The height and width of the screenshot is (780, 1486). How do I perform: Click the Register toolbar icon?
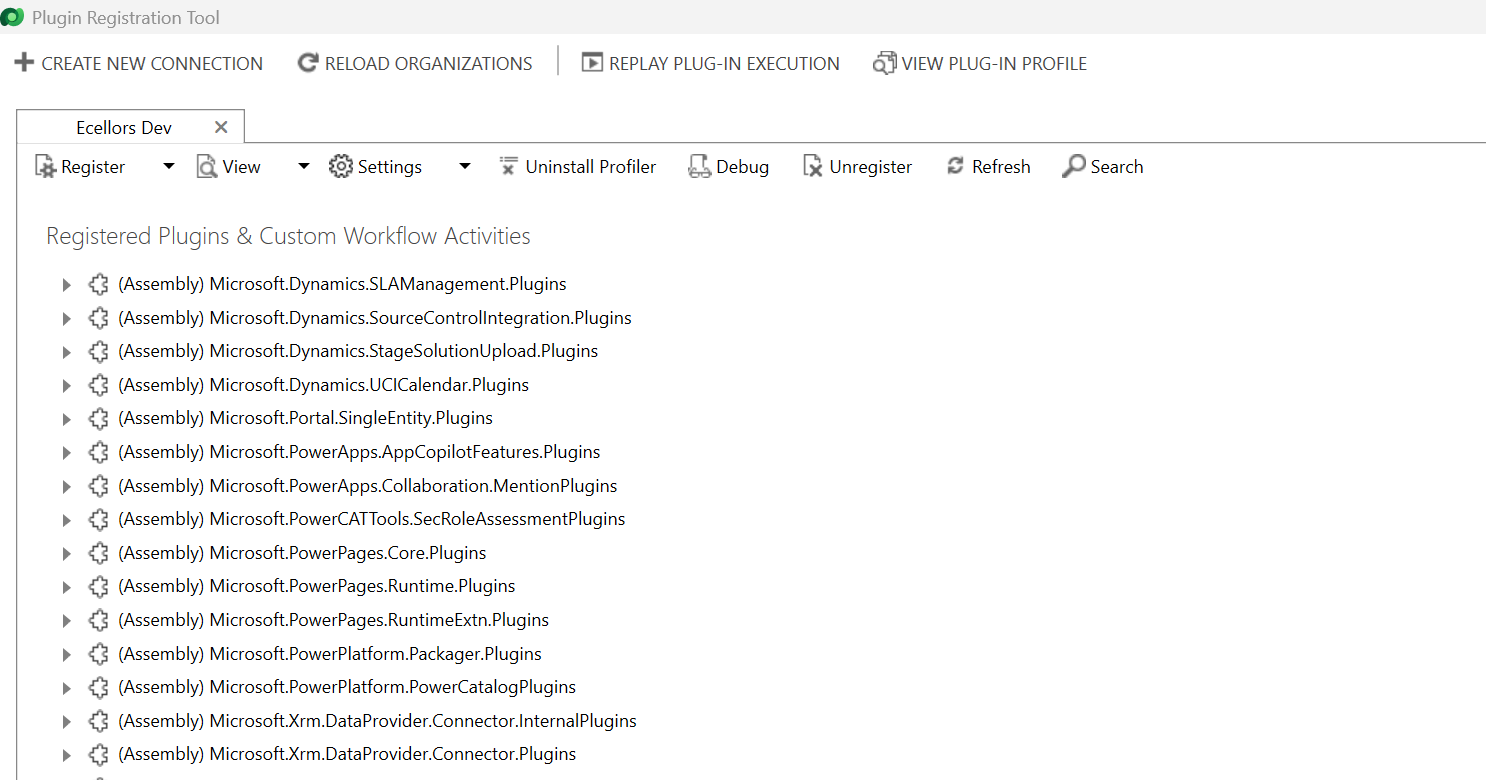tap(46, 167)
